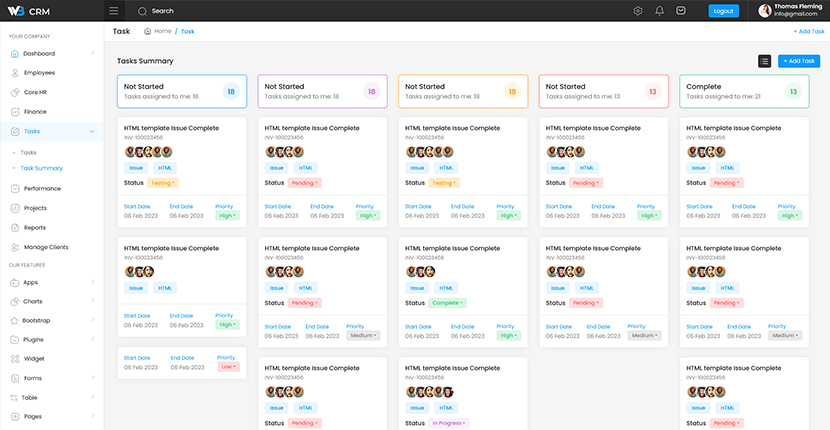Click the blue Logout button
Screen dimensions: 830x430
[x=724, y=11]
